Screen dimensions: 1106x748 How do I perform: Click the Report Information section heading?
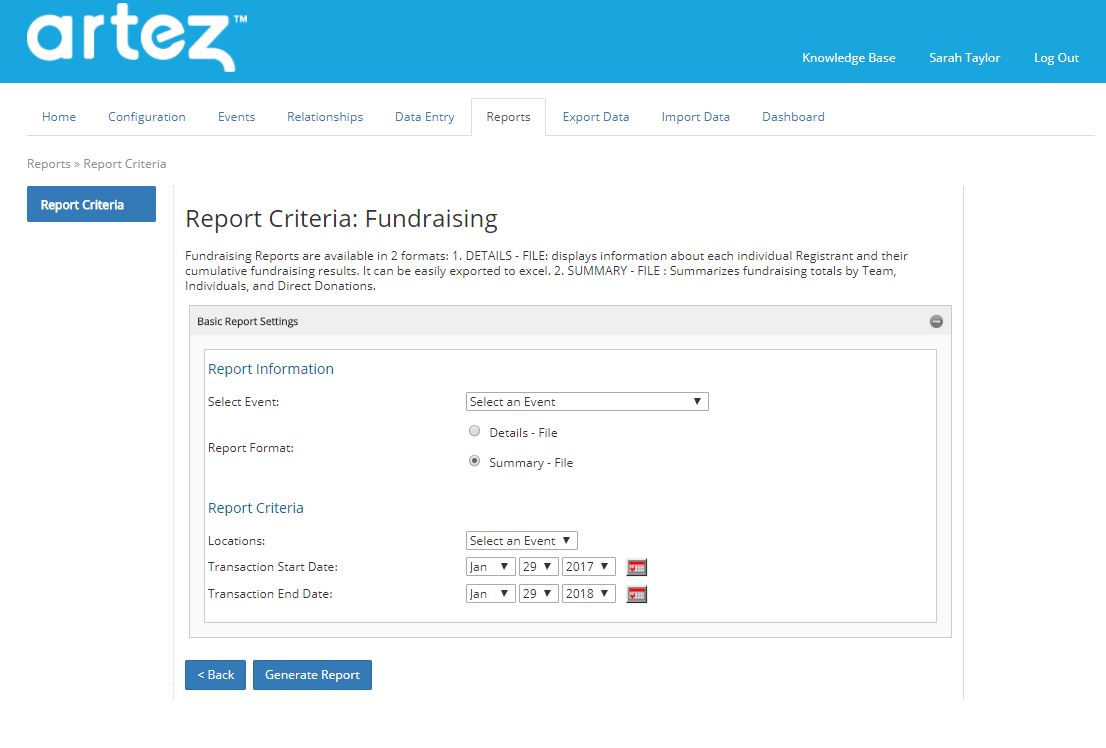(x=271, y=369)
